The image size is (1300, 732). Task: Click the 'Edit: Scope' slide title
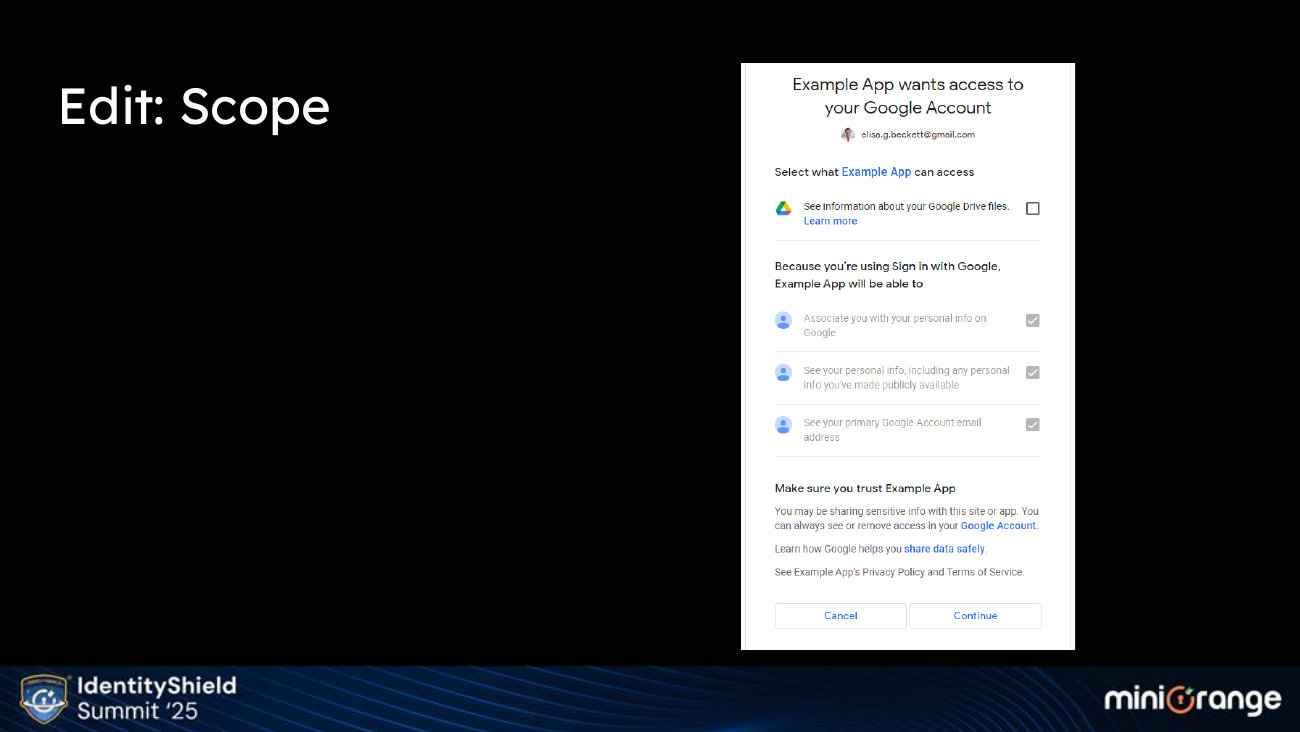[x=194, y=106]
